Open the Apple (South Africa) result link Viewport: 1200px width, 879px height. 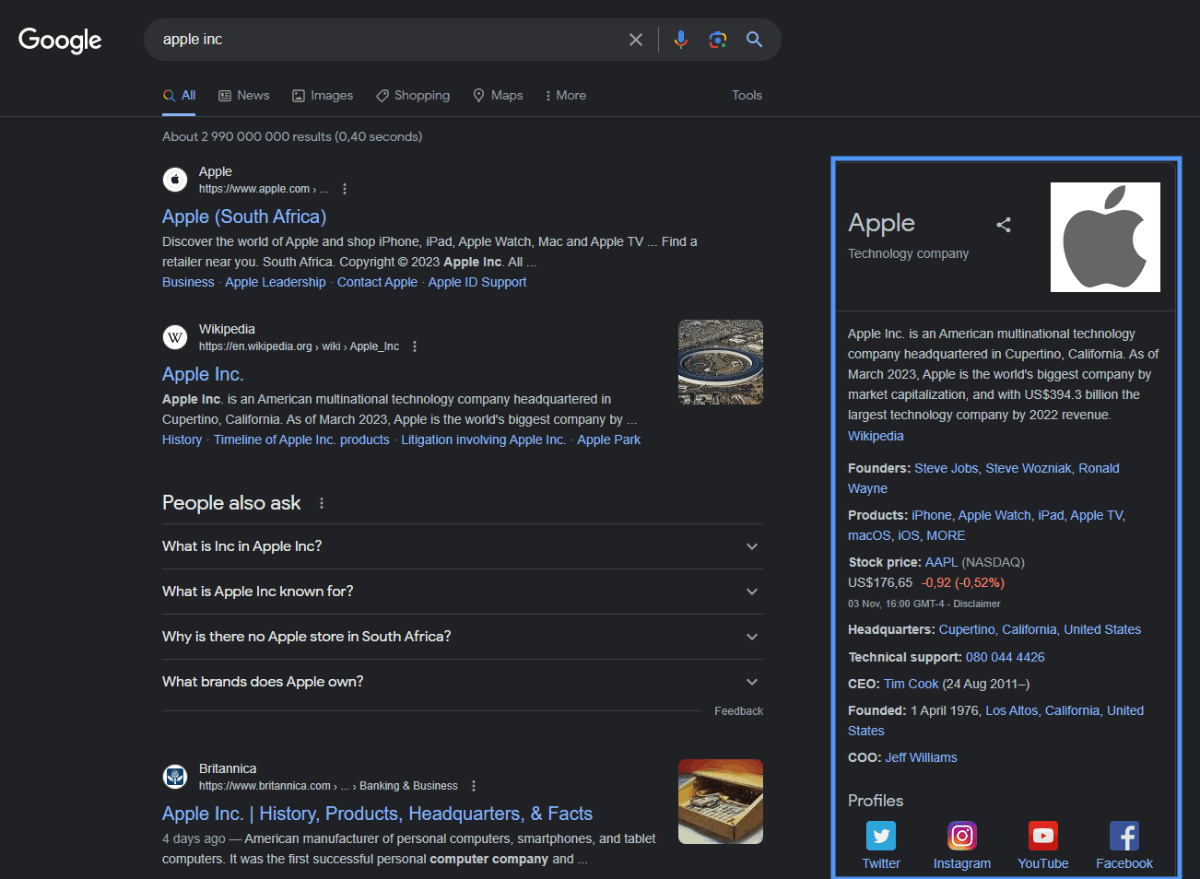pyautogui.click(x=244, y=216)
